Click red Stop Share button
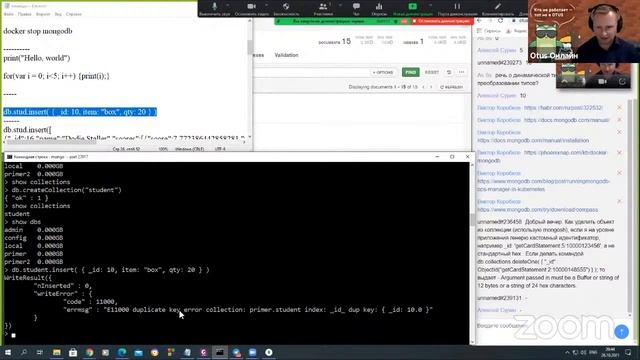 (442, 21)
